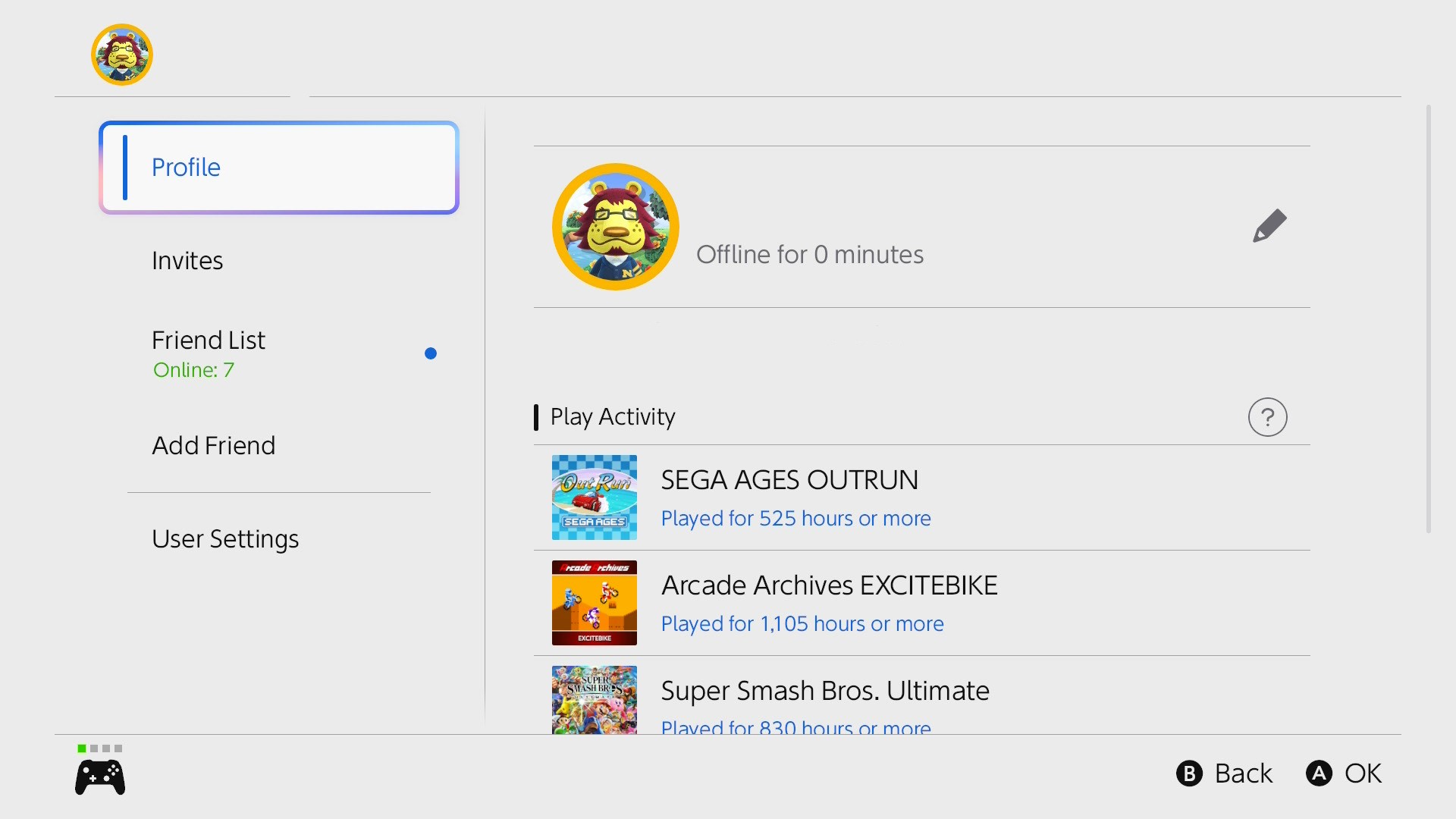Open User Settings in the sidebar
Screen dimensions: 1456x819
[x=279, y=539]
